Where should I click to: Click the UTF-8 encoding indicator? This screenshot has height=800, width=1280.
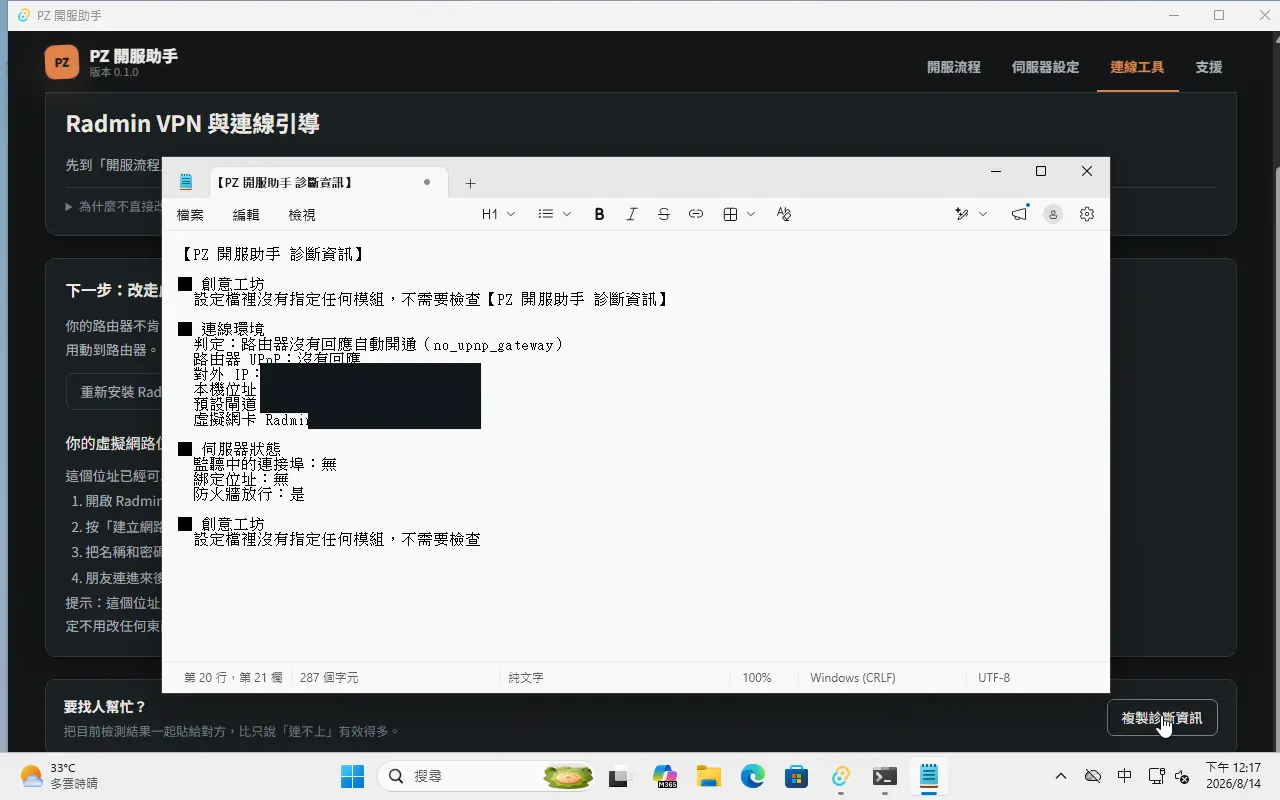pos(994,678)
